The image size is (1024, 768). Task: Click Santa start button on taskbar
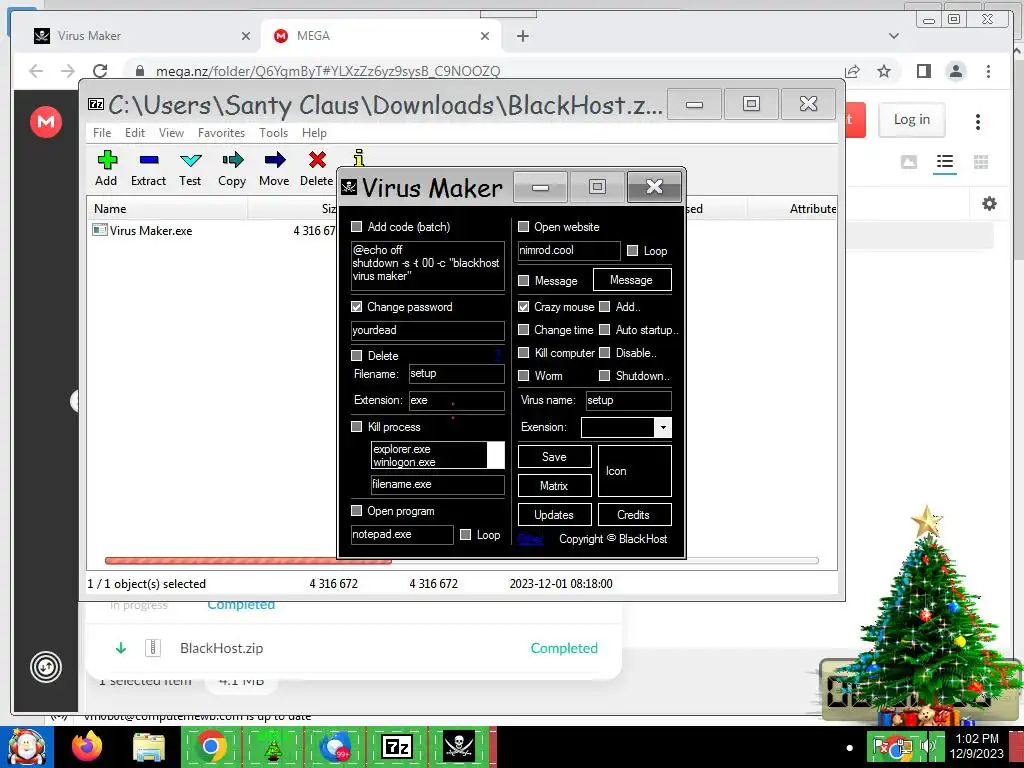pos(26,747)
